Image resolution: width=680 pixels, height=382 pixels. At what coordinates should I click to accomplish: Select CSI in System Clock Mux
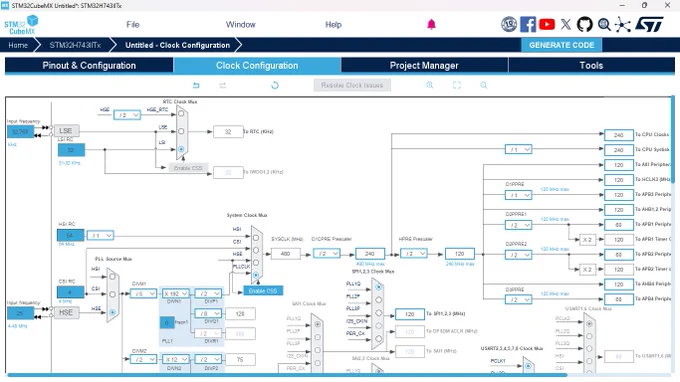256,250
